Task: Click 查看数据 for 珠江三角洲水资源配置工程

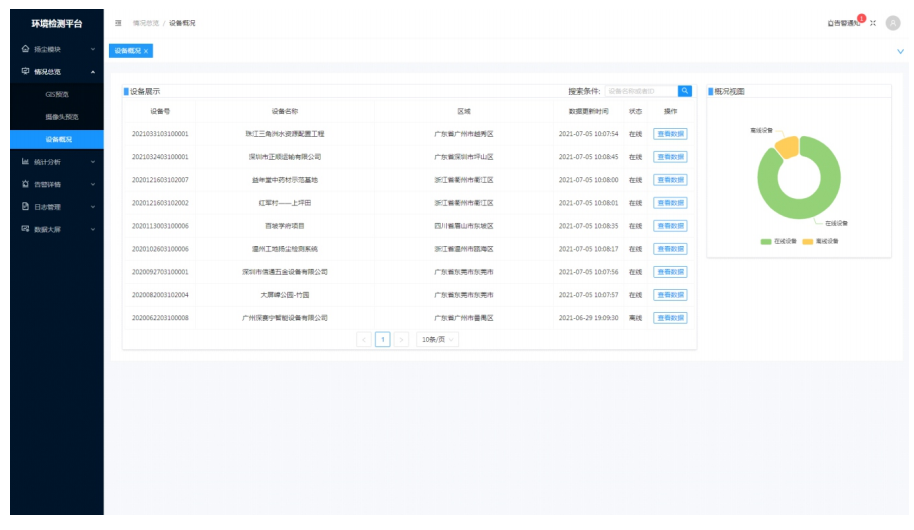Action: (x=670, y=134)
